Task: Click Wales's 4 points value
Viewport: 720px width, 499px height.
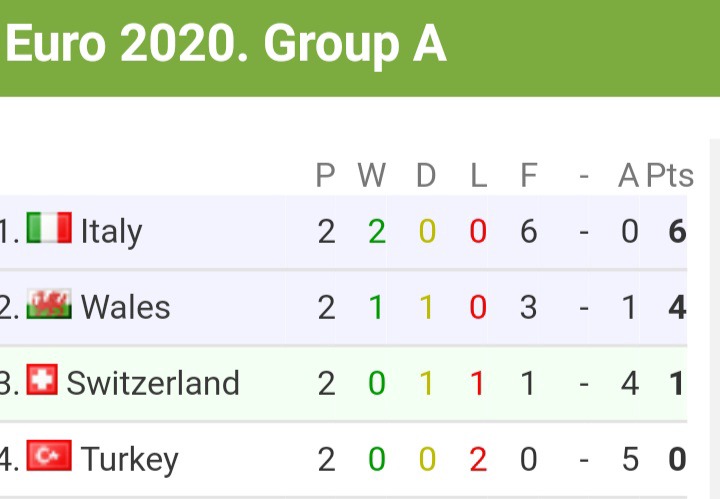Action: 677,307
